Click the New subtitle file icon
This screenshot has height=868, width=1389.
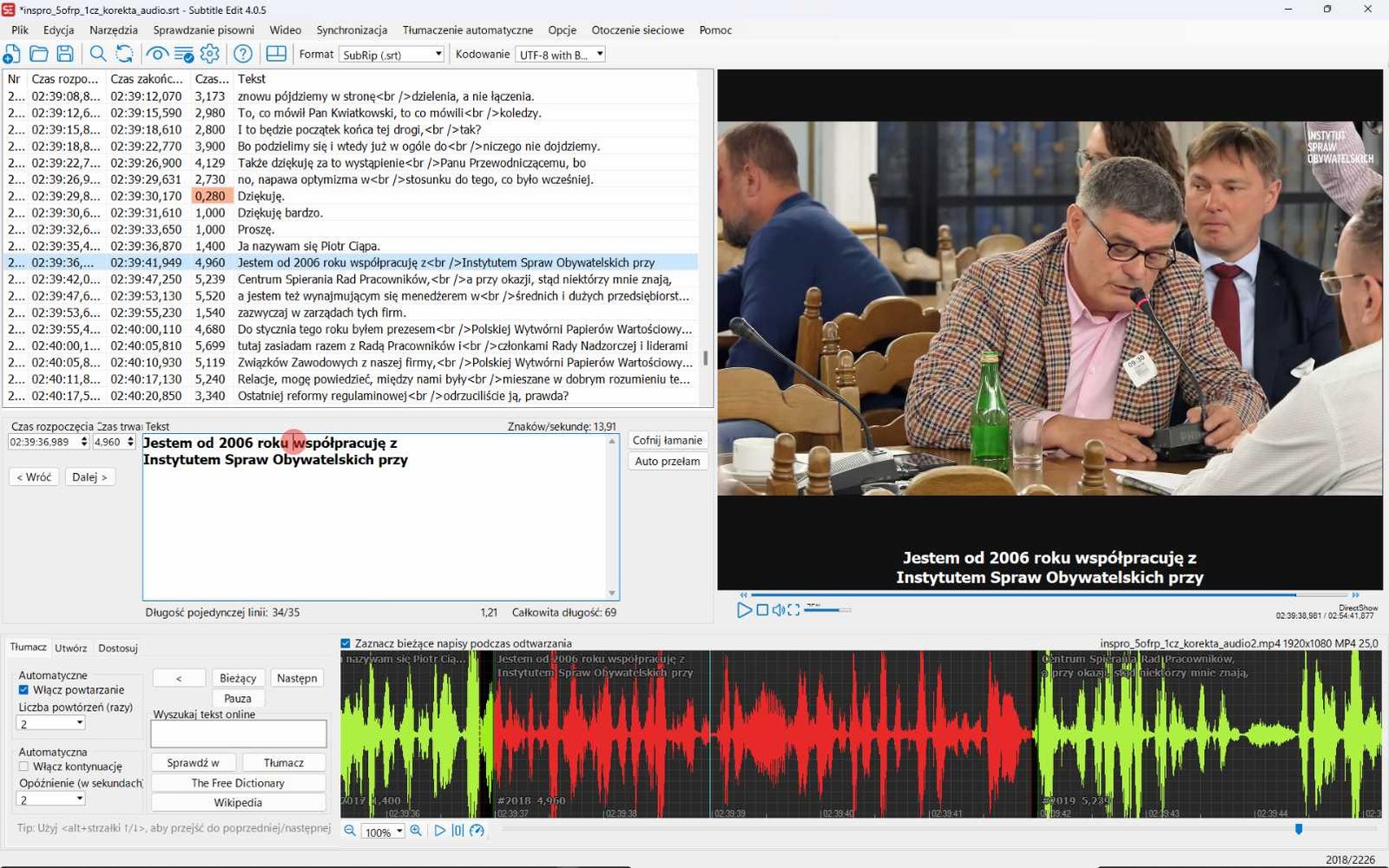tap(12, 54)
